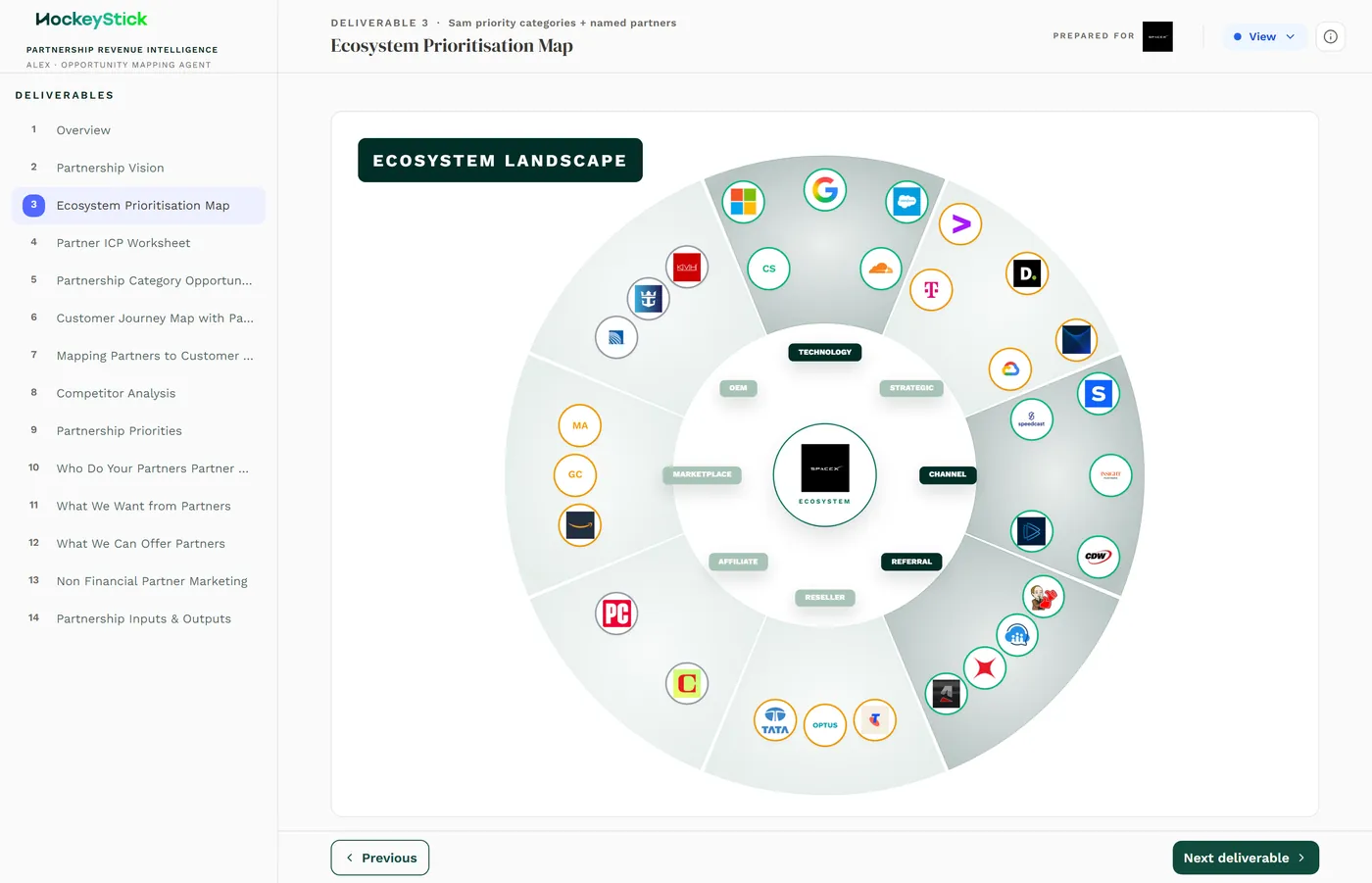Viewport: 1372px width, 883px height.
Task: Toggle the OEM category label
Action: (x=738, y=388)
